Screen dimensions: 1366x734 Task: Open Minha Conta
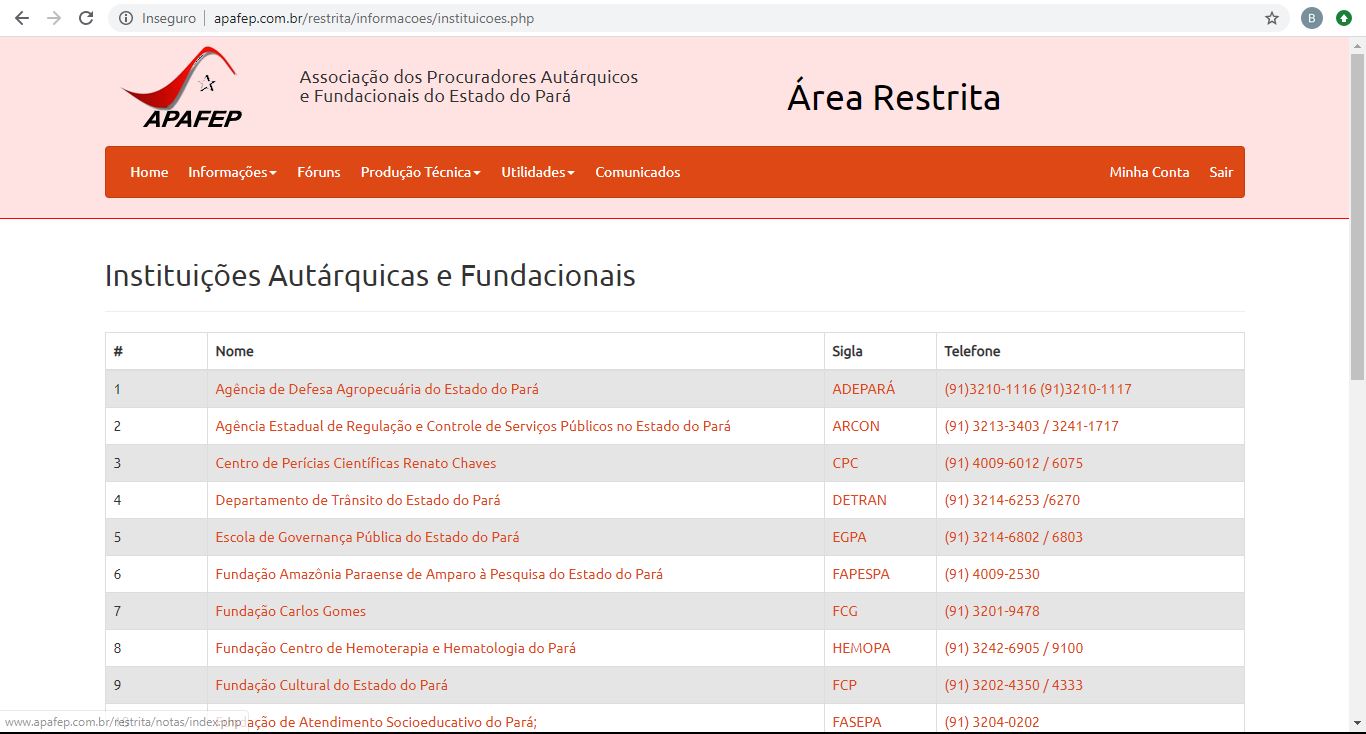coord(1149,172)
